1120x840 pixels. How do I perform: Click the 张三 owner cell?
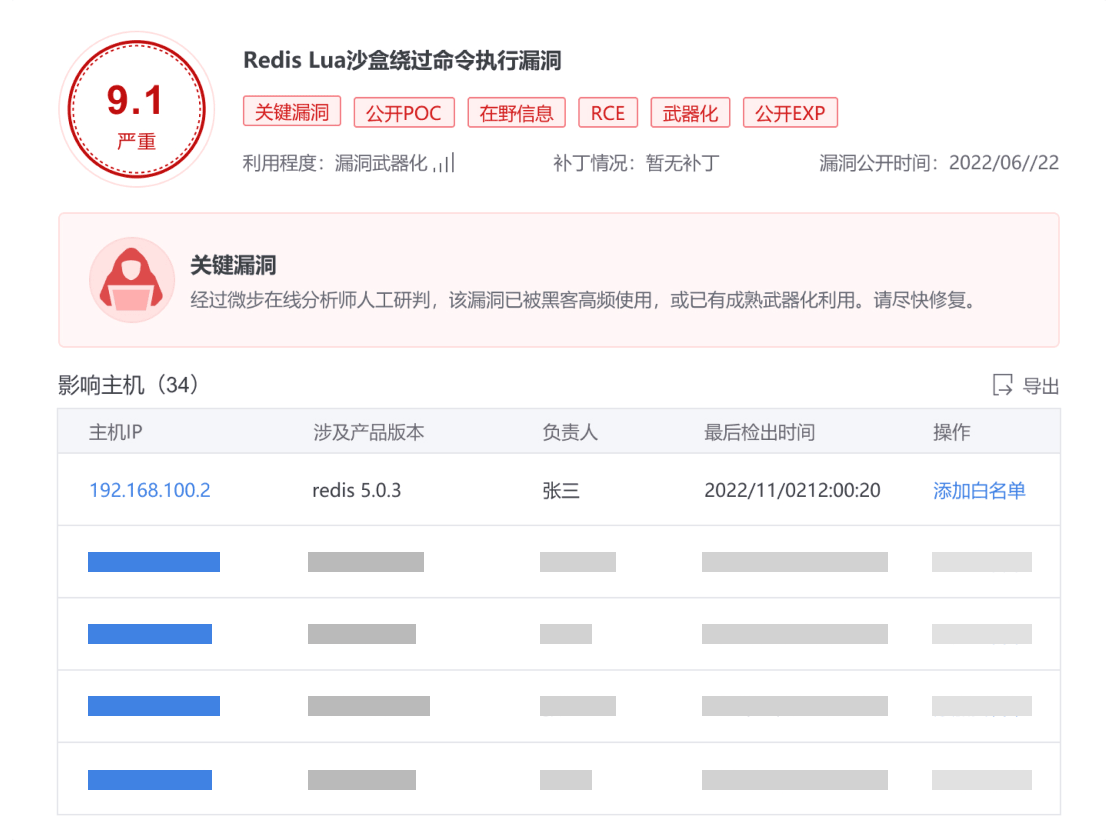(561, 490)
